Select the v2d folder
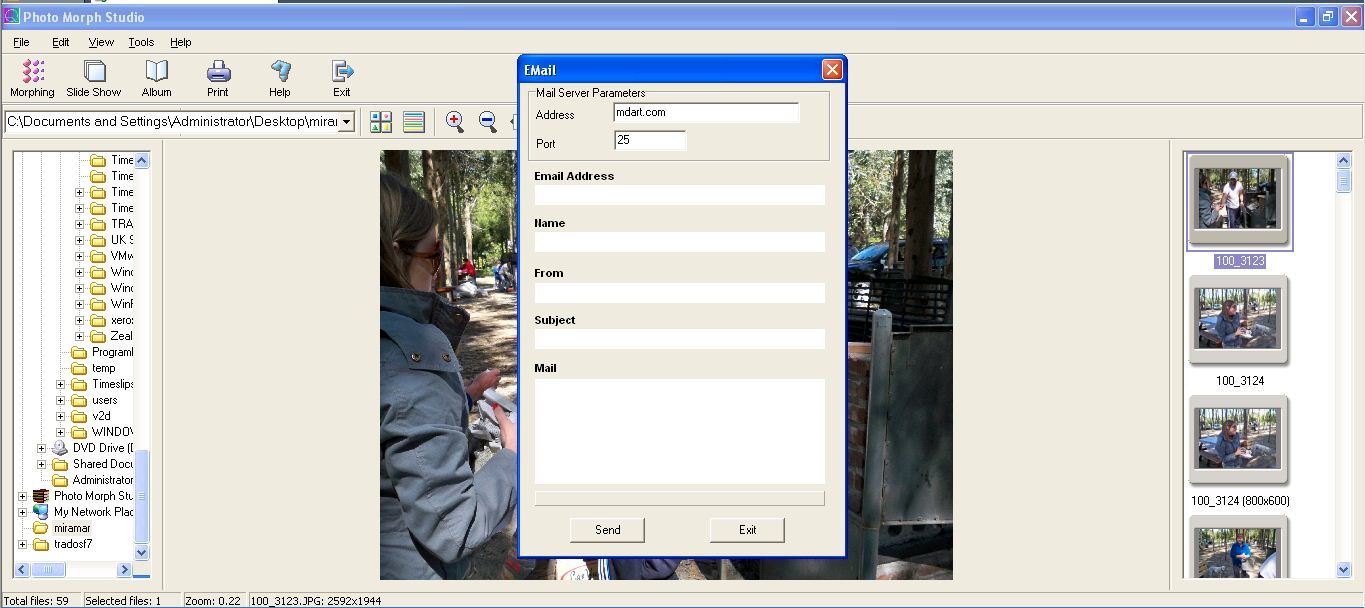 click(x=101, y=416)
